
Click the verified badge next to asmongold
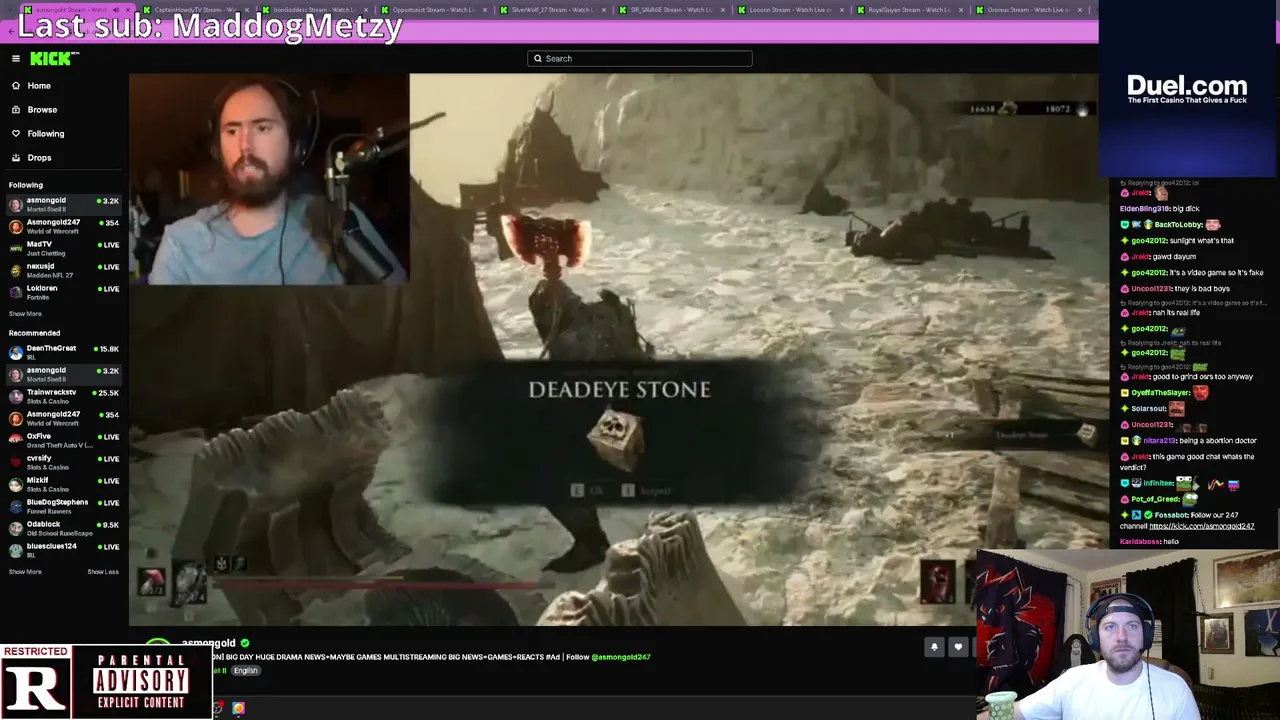(x=245, y=643)
